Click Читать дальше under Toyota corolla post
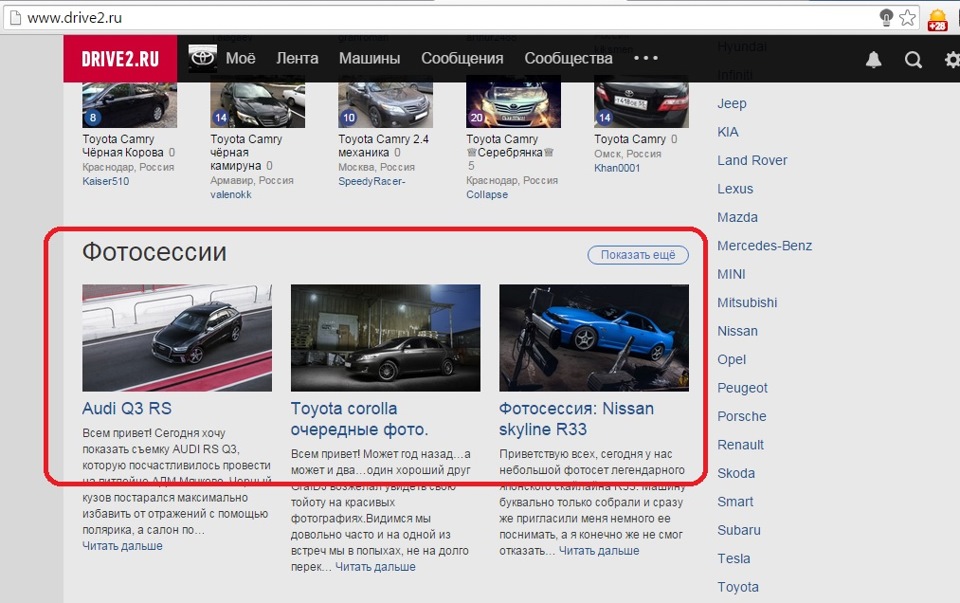The width and height of the screenshot is (960, 603). coord(375,567)
